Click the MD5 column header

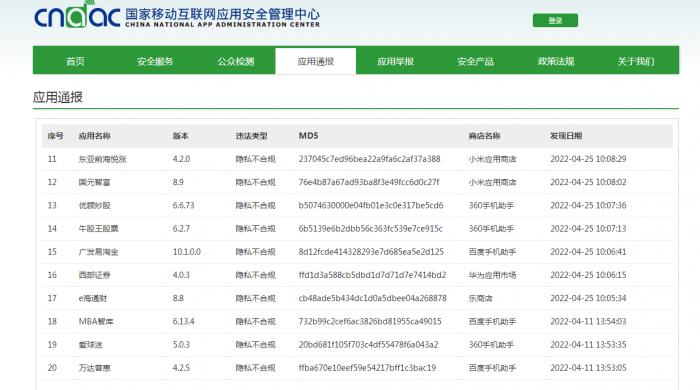tap(308, 136)
